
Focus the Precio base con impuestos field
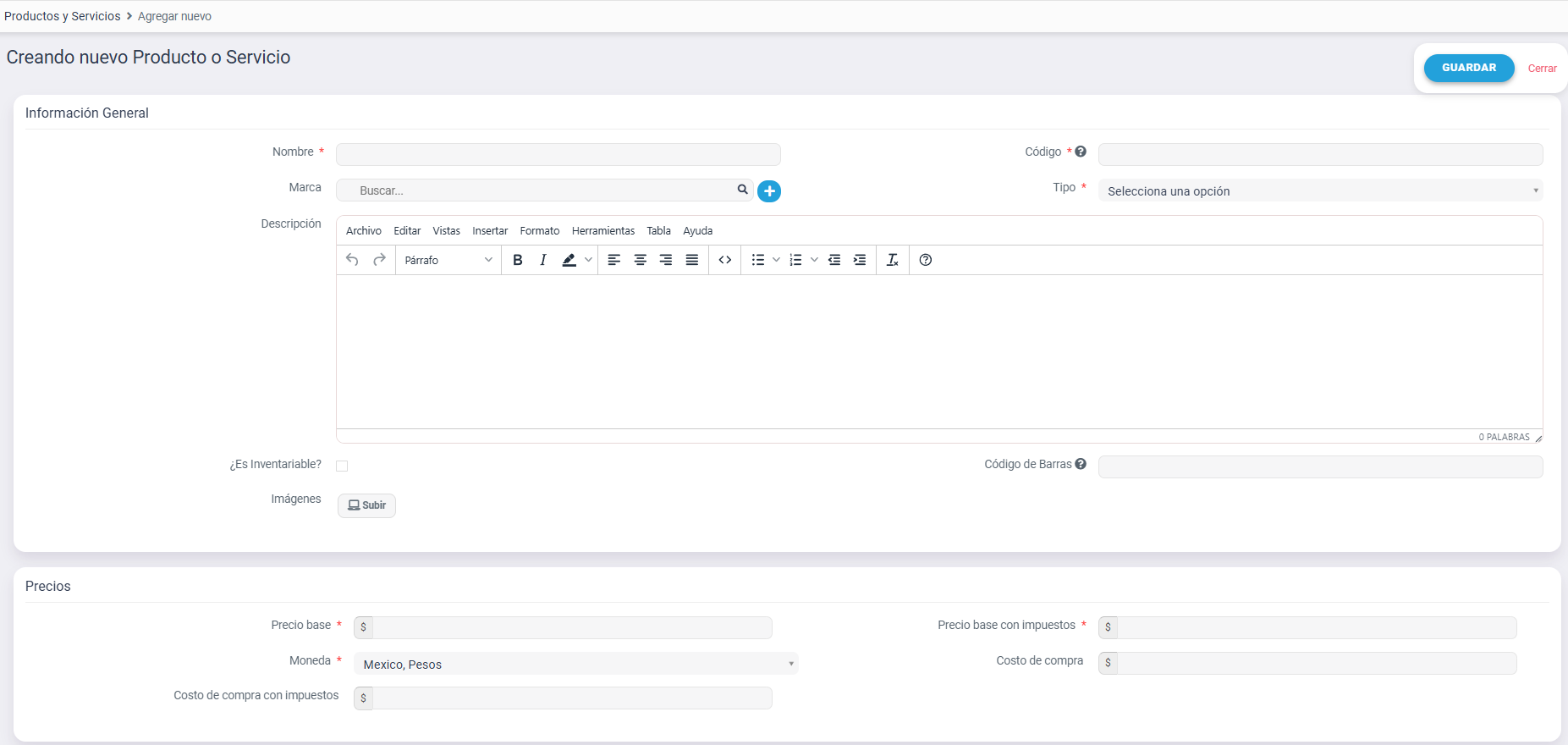coord(1317,627)
